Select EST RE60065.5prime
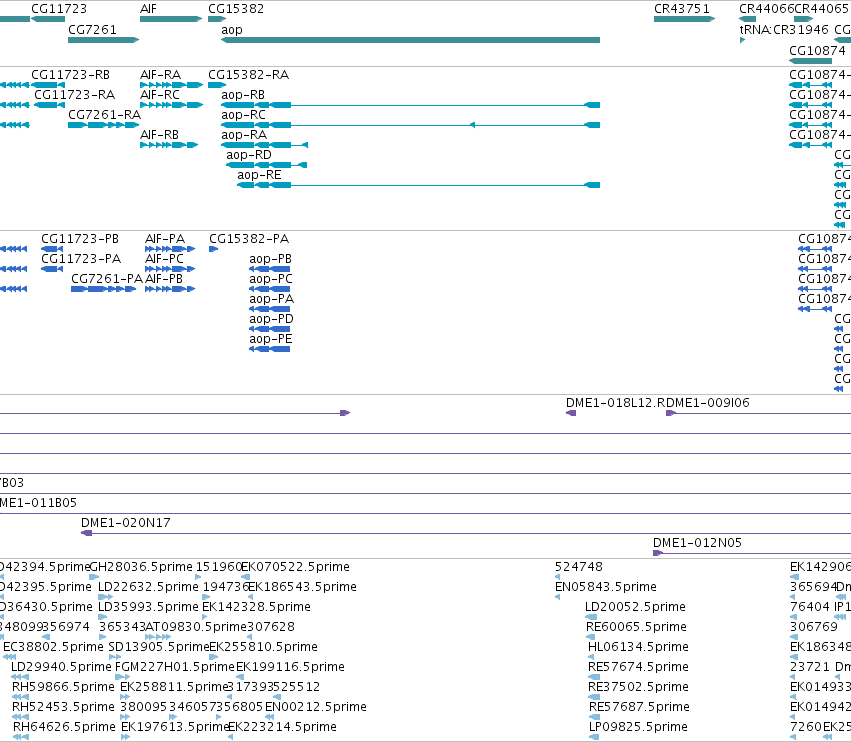The width and height of the screenshot is (851, 742). coord(592,637)
